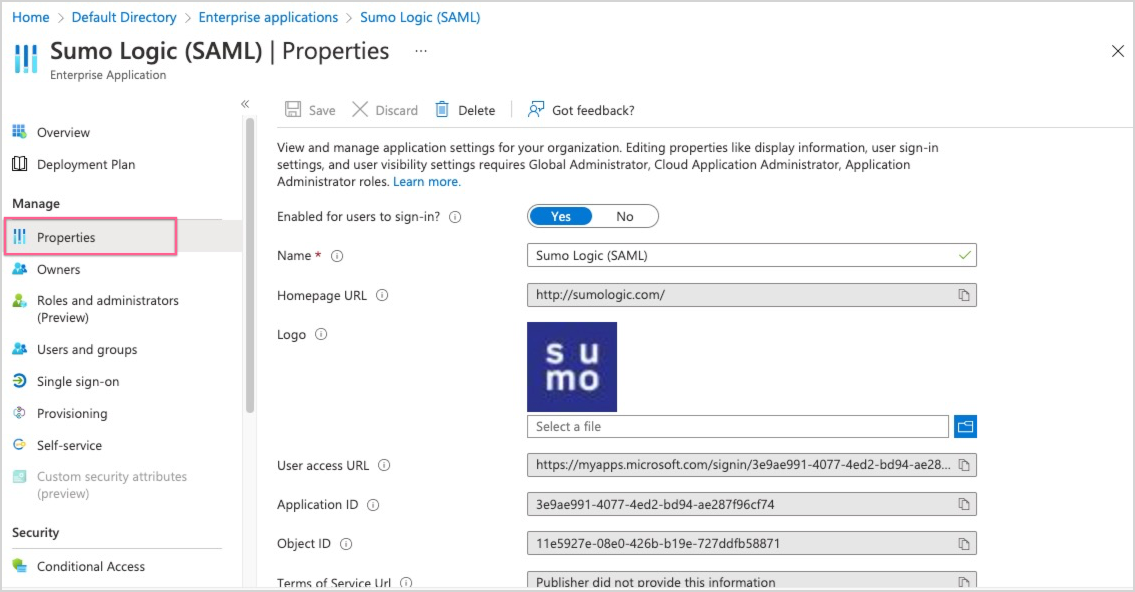Open the folder browse icon for logo upload
The image size is (1135, 592).
(x=965, y=426)
